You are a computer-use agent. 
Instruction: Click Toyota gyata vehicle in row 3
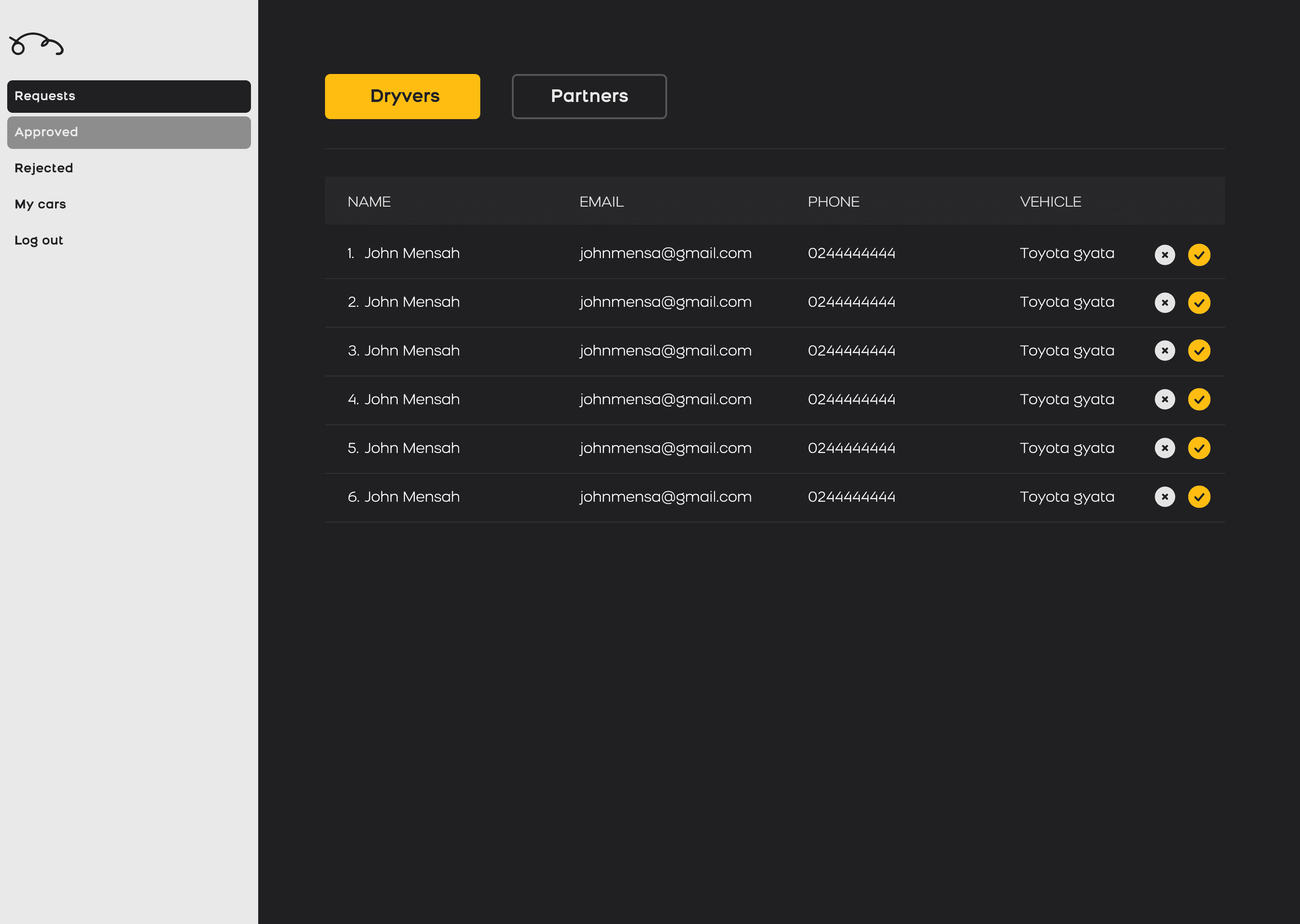pos(1067,351)
